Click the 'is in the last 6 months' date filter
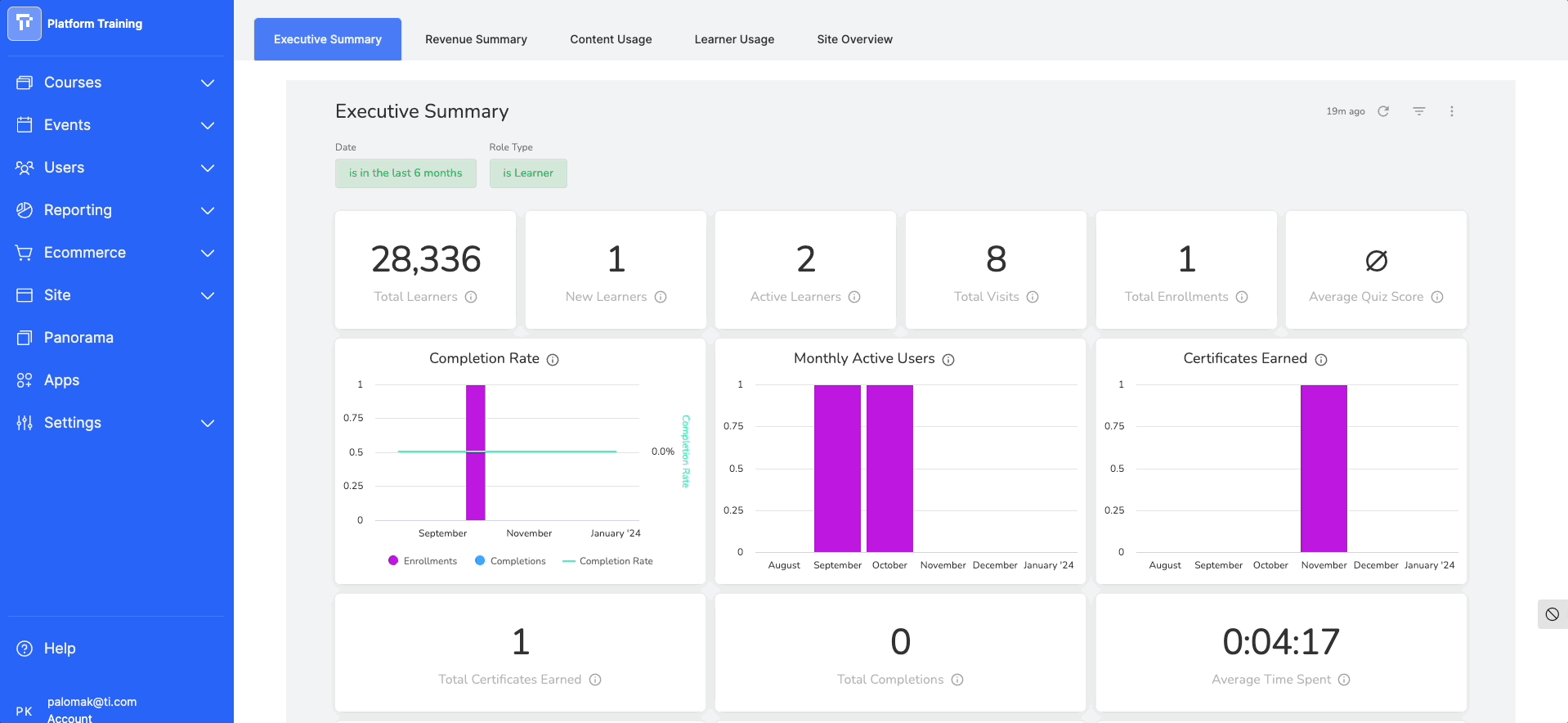Image resolution: width=1568 pixels, height=723 pixels. click(405, 173)
